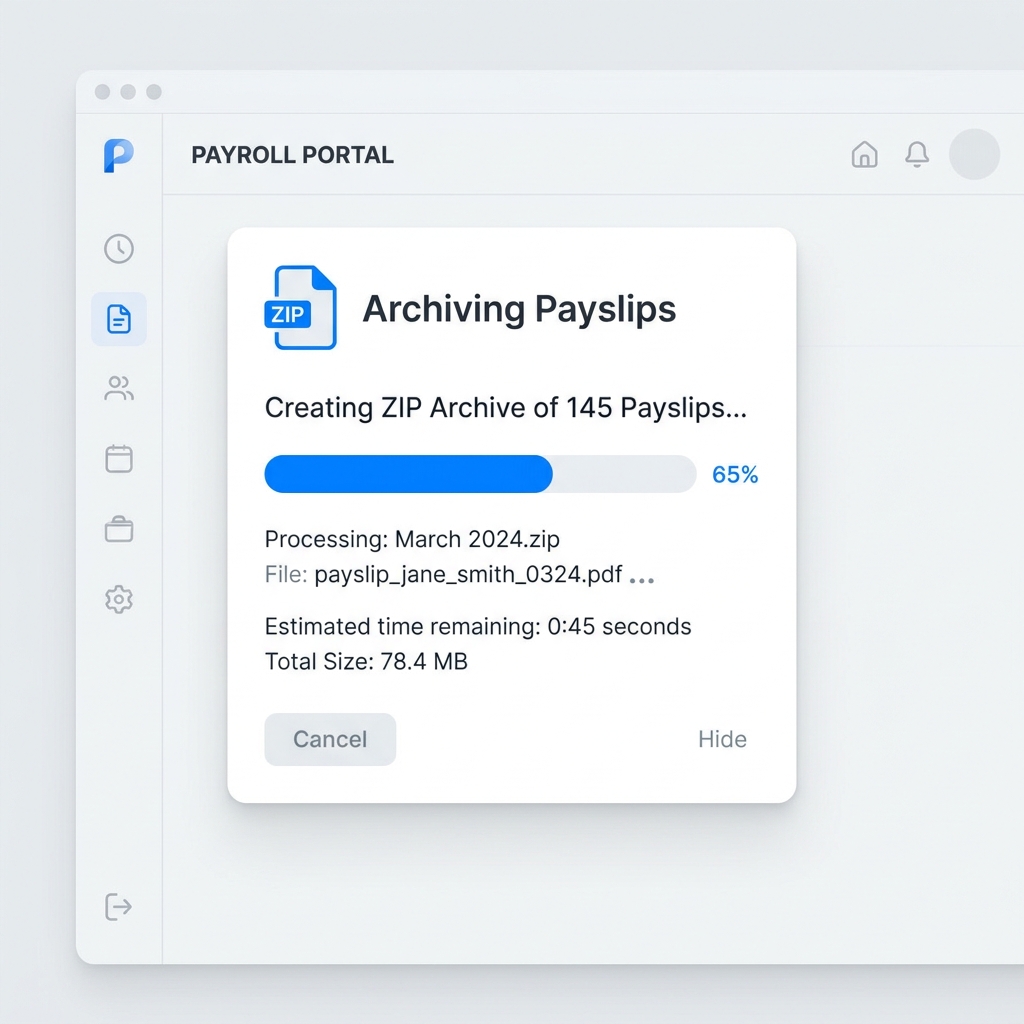Select the documents sidebar icon
Viewport: 1024px width, 1024px height.
pos(119,319)
